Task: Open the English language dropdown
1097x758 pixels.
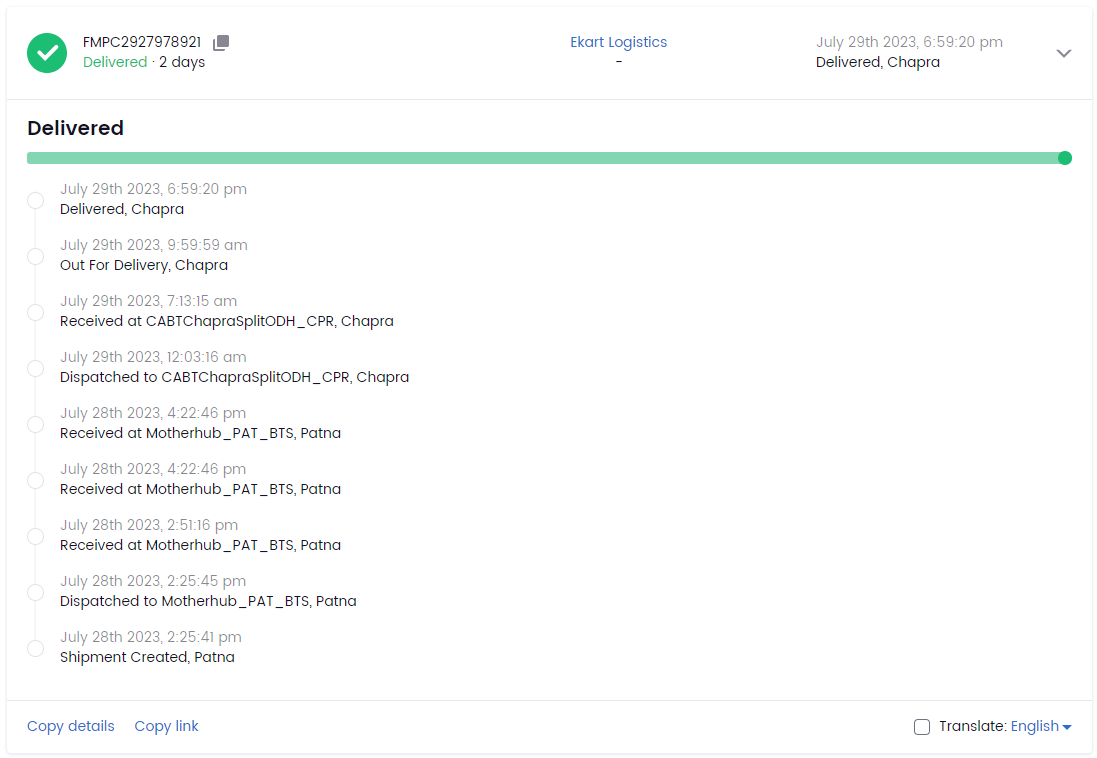Action: tap(1041, 727)
